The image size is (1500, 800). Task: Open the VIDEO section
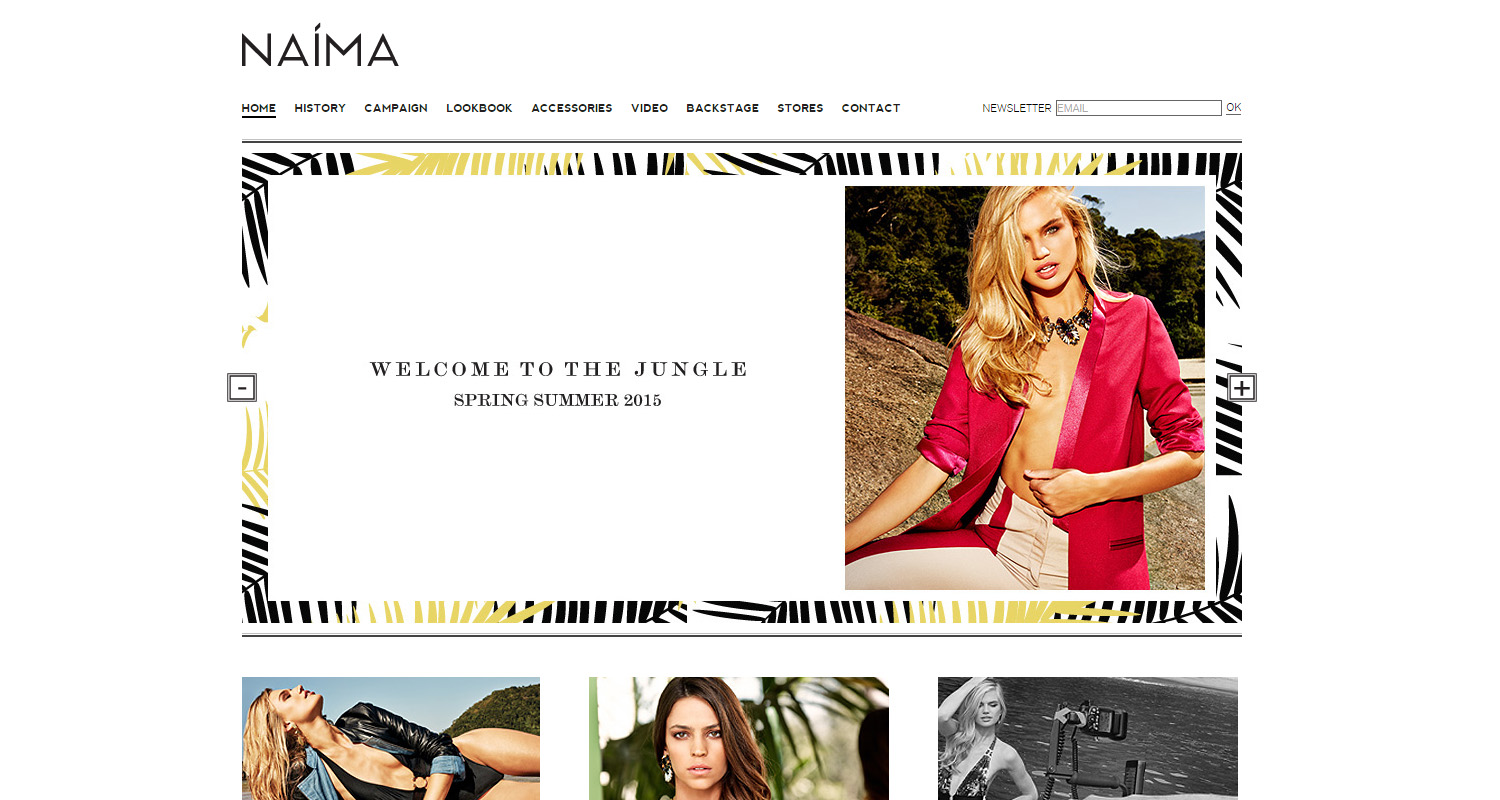(x=649, y=108)
